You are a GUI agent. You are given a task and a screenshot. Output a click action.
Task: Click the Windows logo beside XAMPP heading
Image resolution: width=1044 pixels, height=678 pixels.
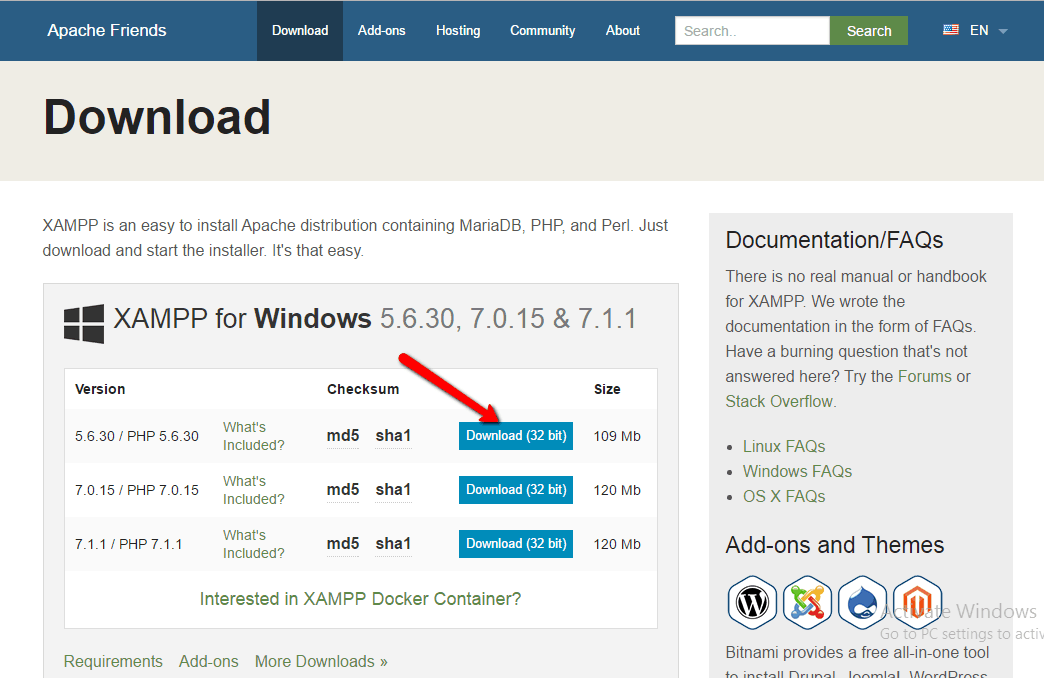(84, 324)
